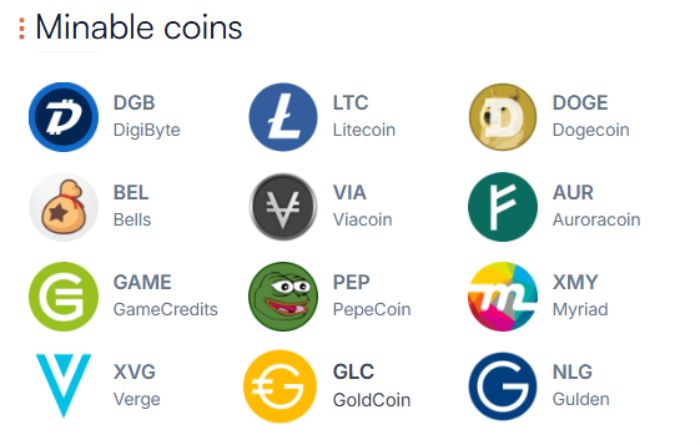Select the DOGE ticker text

coord(580,103)
